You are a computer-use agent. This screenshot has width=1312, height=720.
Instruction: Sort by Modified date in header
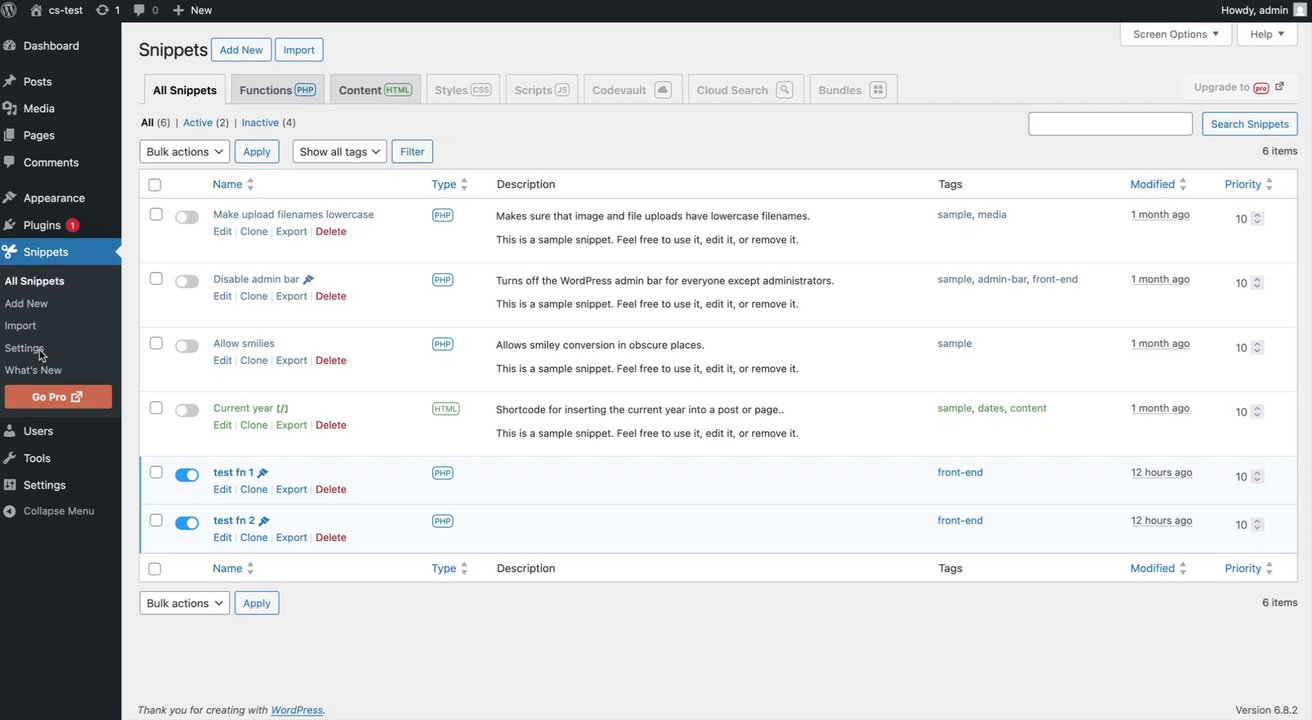pos(1159,184)
